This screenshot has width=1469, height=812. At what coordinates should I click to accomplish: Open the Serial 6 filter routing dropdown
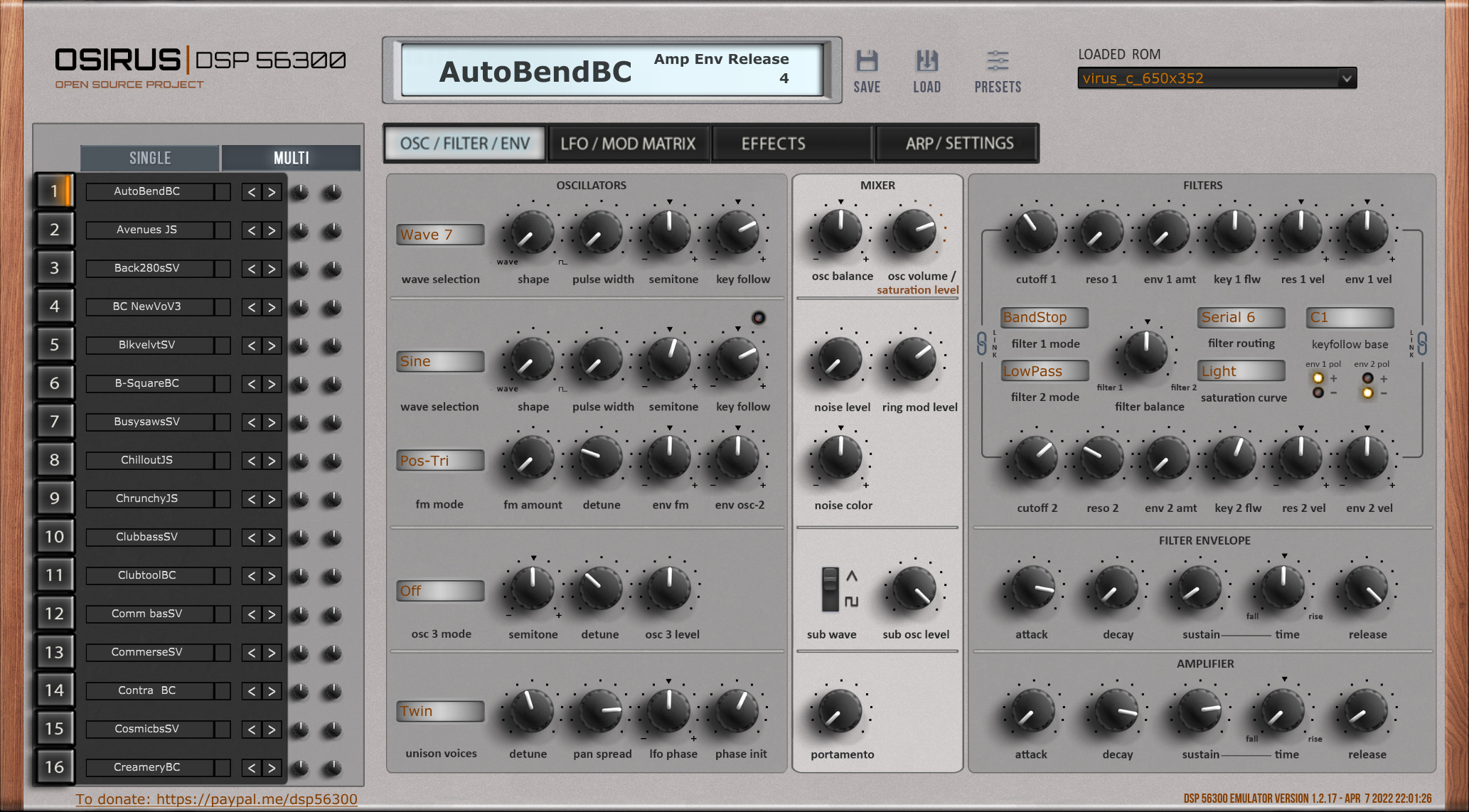pyautogui.click(x=1241, y=318)
